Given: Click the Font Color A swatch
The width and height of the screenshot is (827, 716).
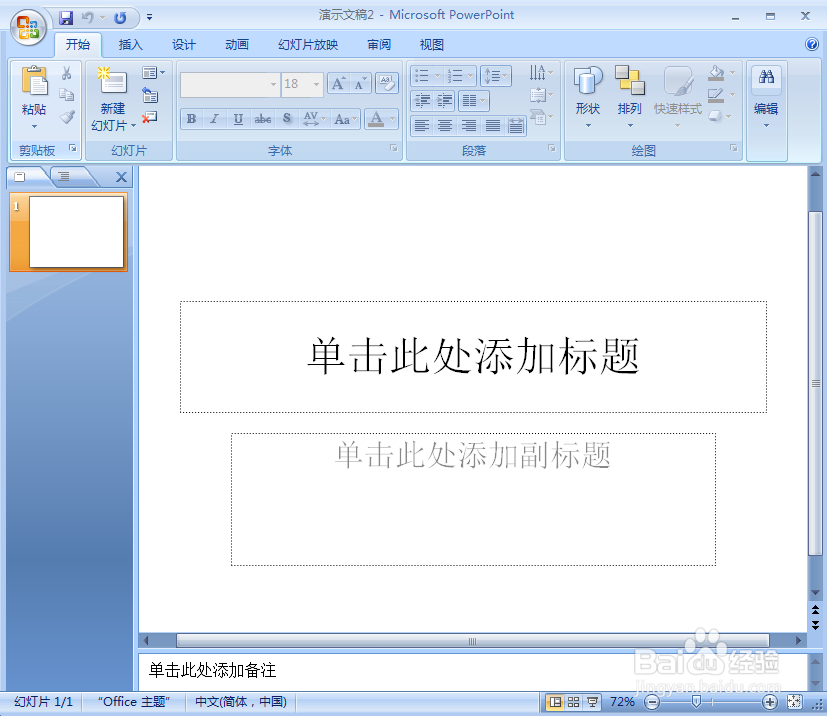Looking at the screenshot, I should 376,119.
